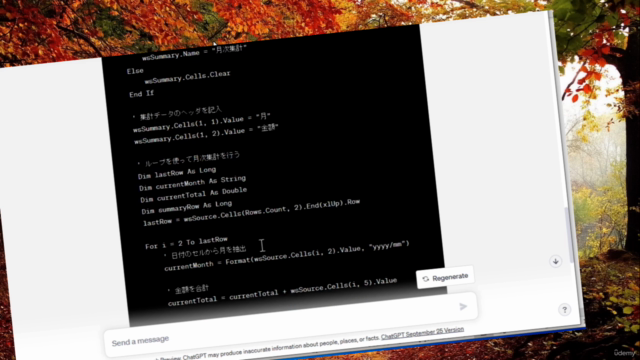
Task: Click the 'Dim summaryRow As Long' line
Action: [187, 207]
